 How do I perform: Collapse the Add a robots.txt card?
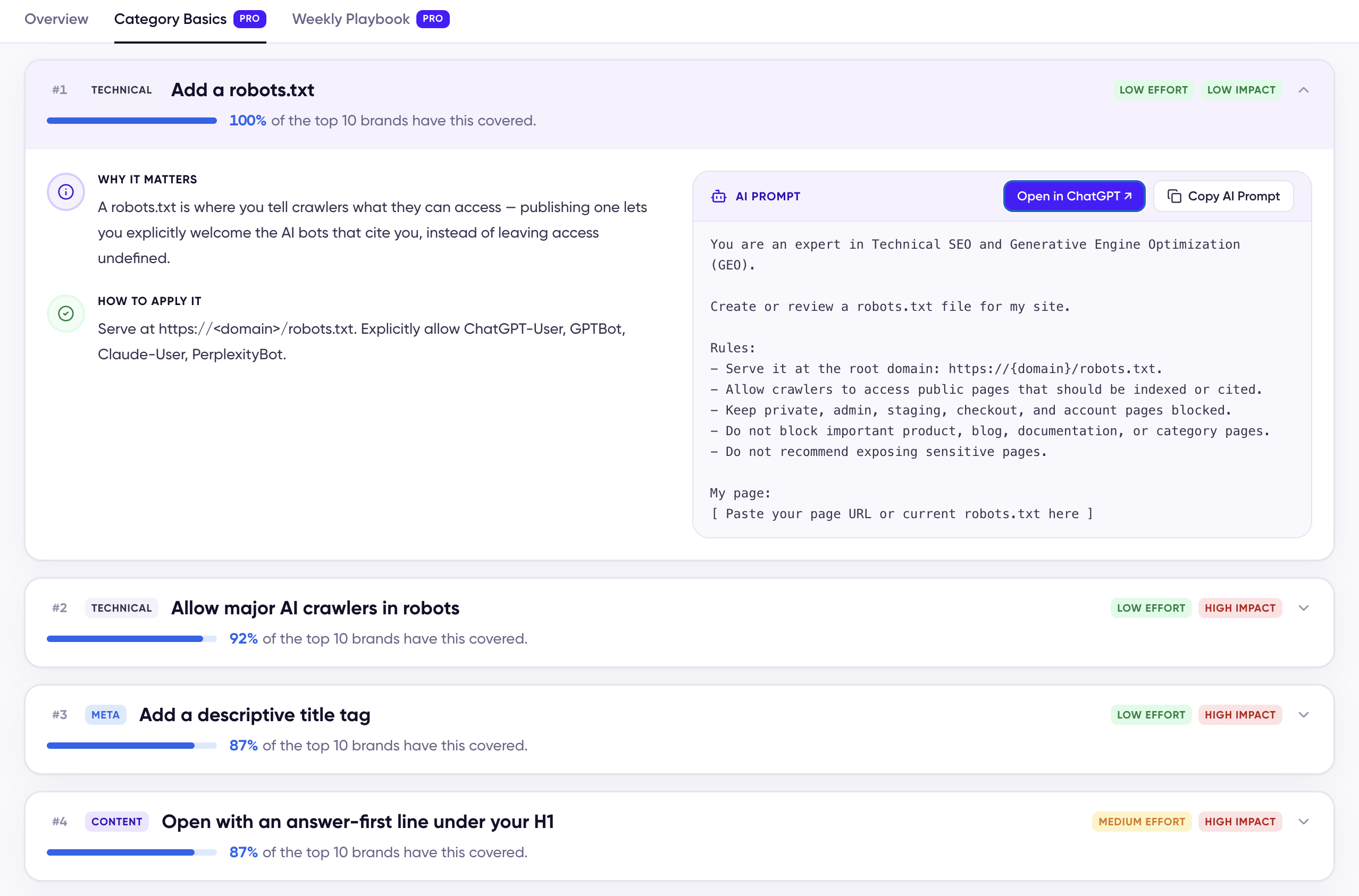(1304, 90)
